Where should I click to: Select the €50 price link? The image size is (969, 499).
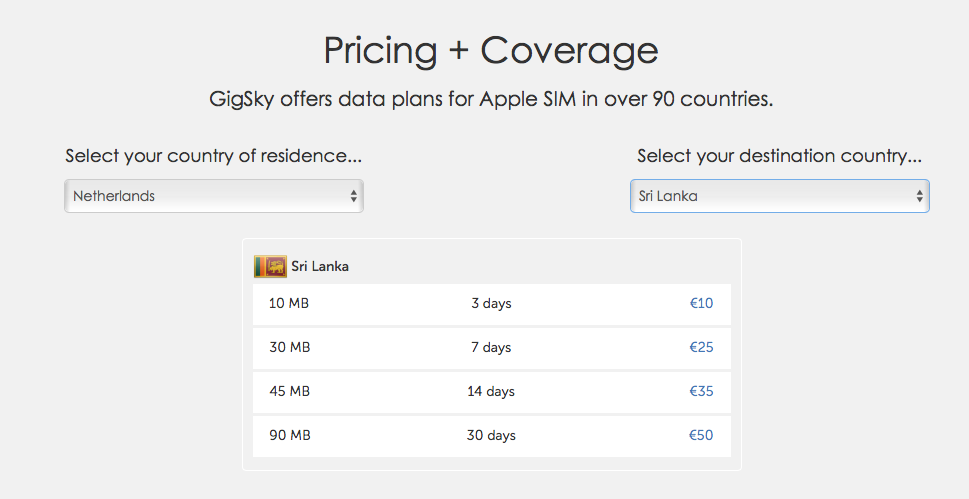point(701,435)
